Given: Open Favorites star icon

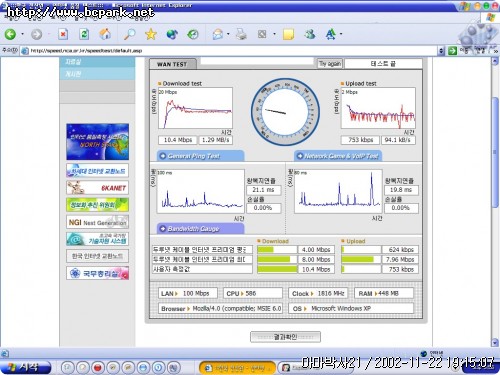Looking at the screenshot, I should pos(151,34).
